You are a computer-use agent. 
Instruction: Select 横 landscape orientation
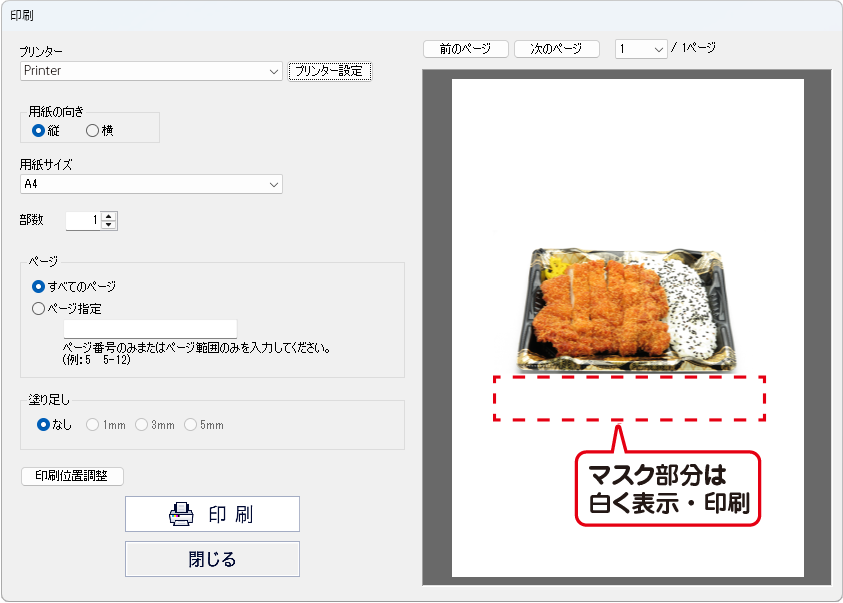click(92, 130)
